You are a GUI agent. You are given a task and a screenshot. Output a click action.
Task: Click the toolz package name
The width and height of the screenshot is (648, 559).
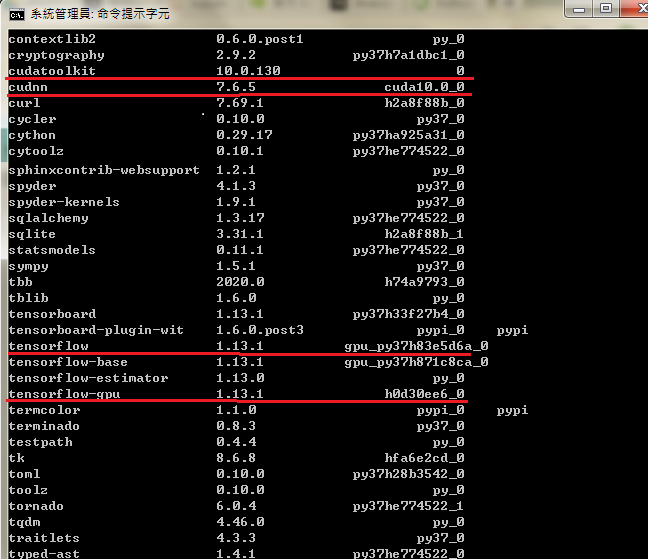click(x=28, y=490)
